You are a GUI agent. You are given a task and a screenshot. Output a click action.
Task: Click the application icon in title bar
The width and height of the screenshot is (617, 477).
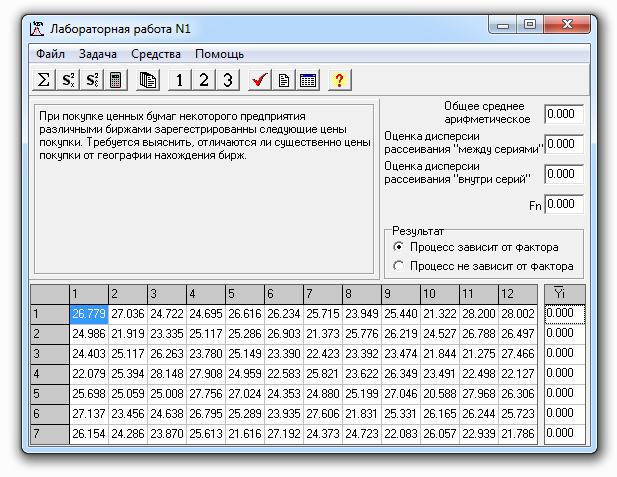point(37,29)
